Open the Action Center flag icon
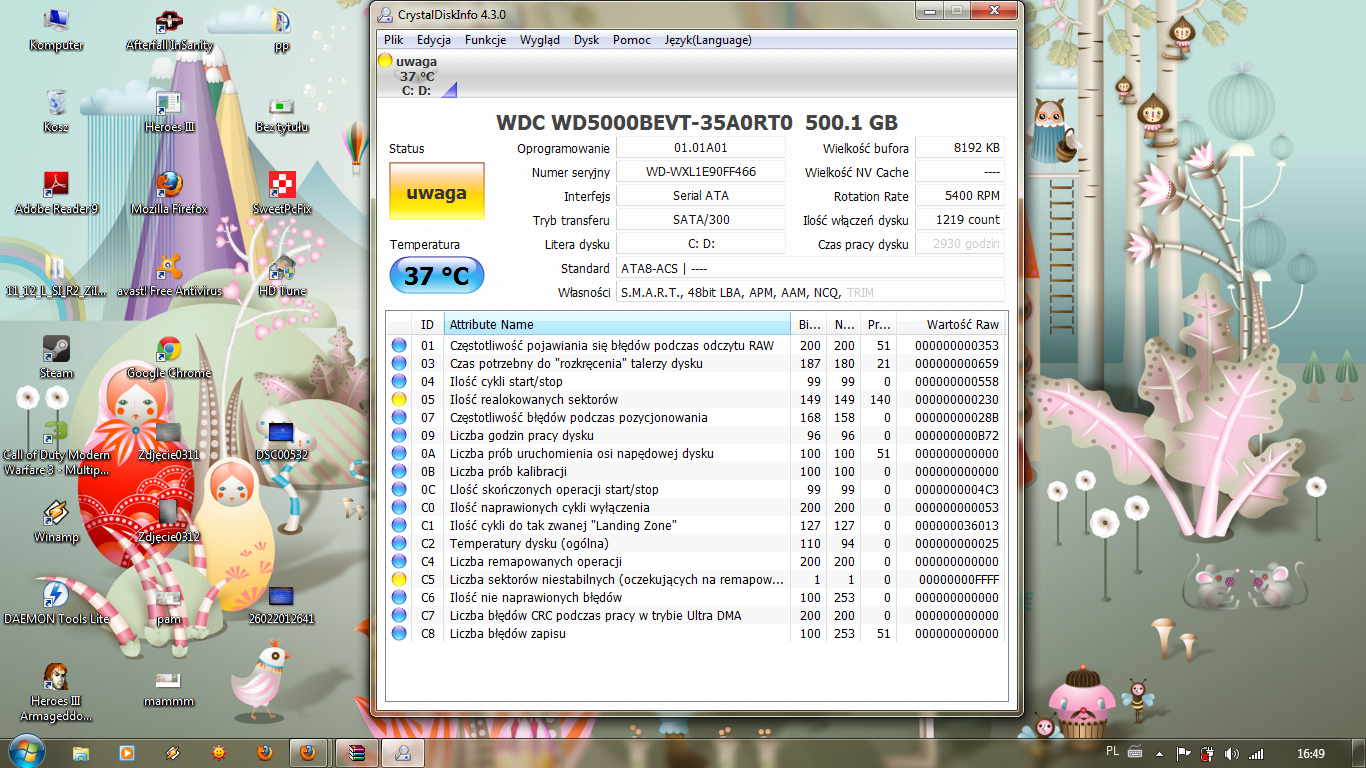 (x=1183, y=753)
